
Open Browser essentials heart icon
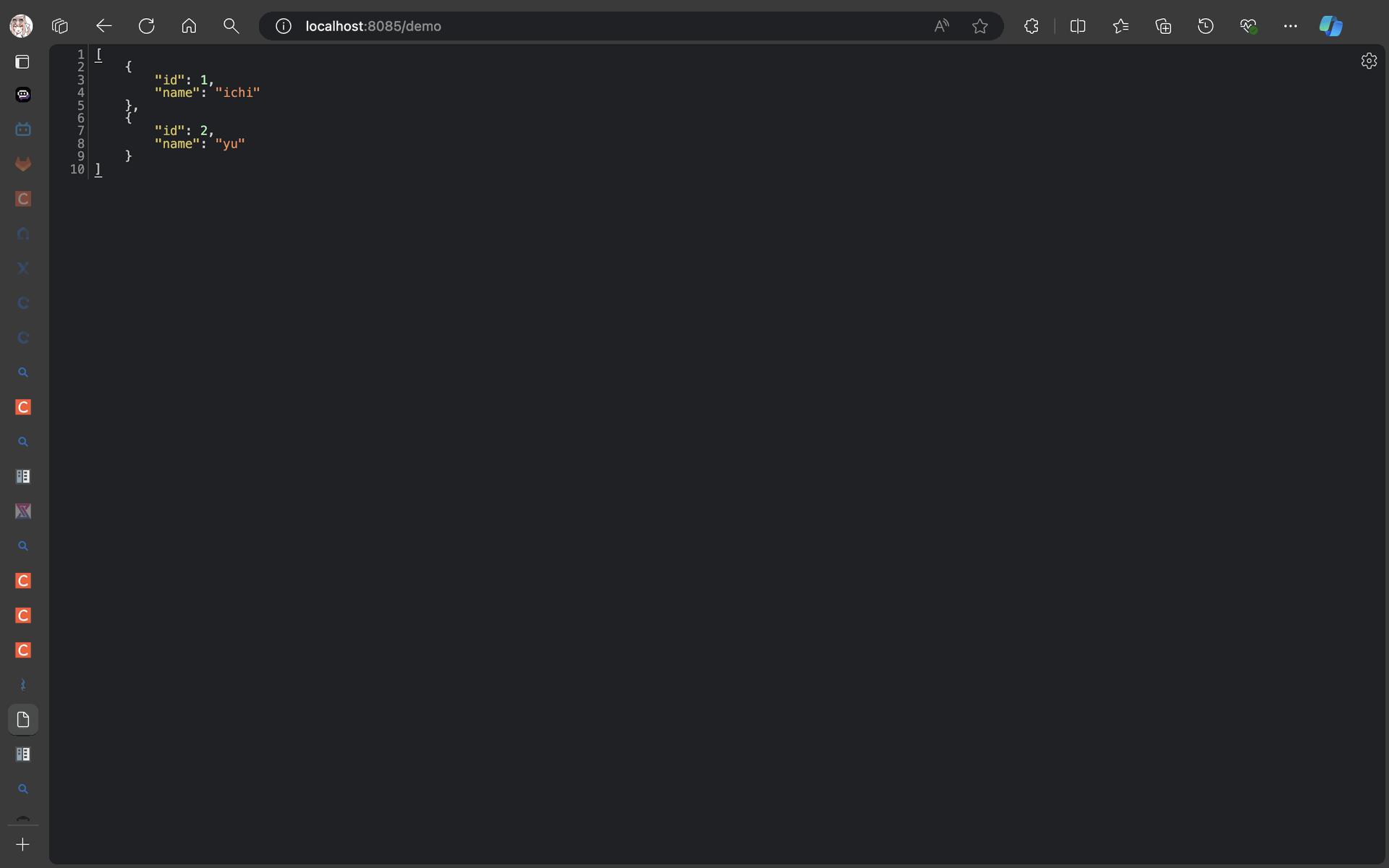click(x=1249, y=26)
